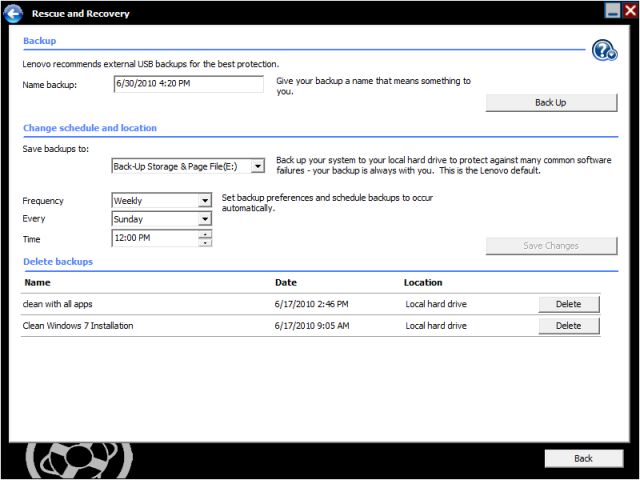The image size is (640, 480).
Task: Minimize the Rescue and Recovery window
Action: pos(612,11)
